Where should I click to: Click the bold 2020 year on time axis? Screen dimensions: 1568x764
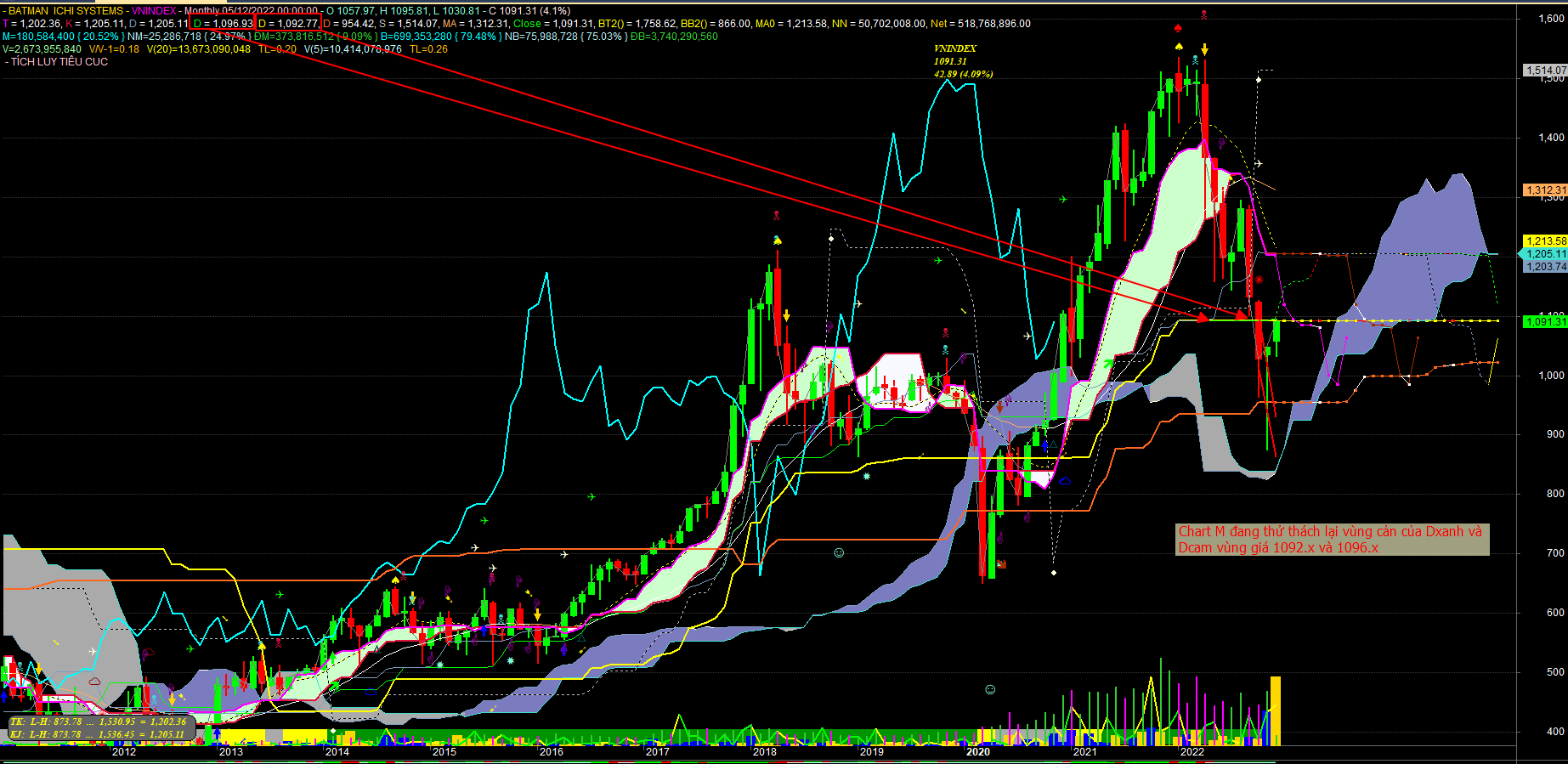pos(978,752)
